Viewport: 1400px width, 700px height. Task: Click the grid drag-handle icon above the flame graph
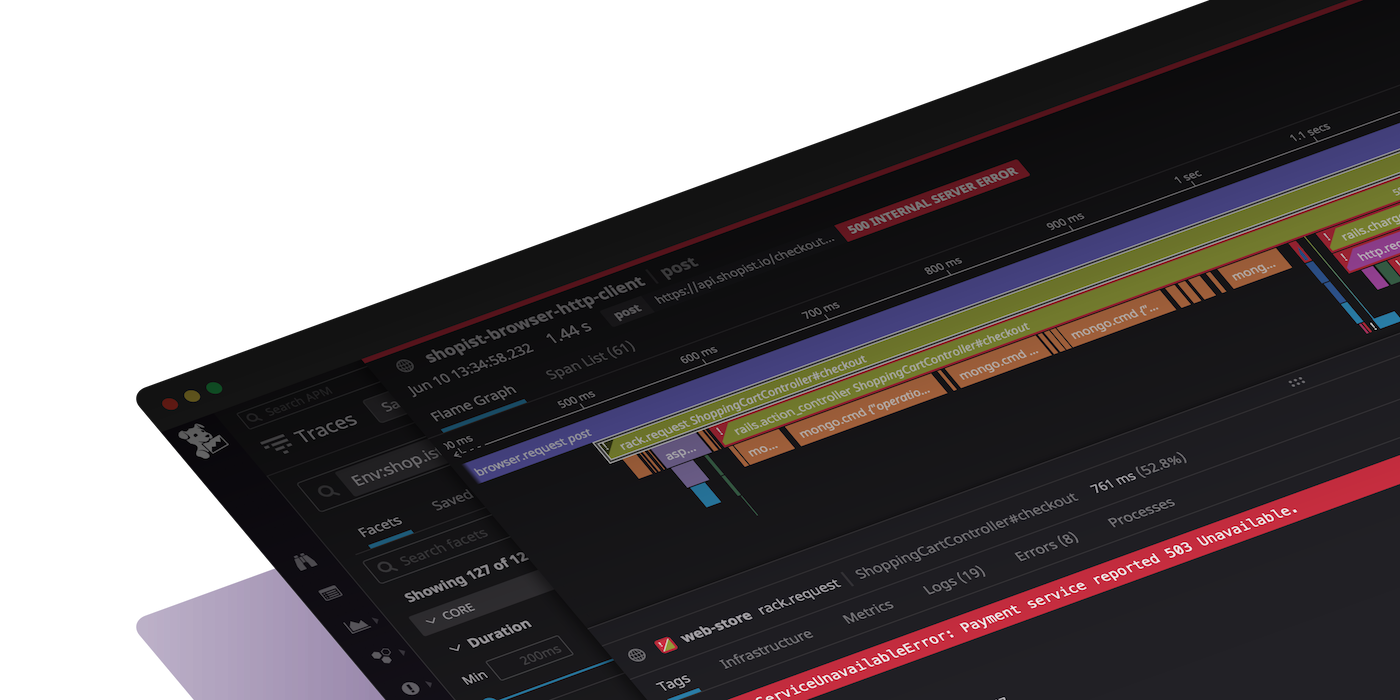1297,382
